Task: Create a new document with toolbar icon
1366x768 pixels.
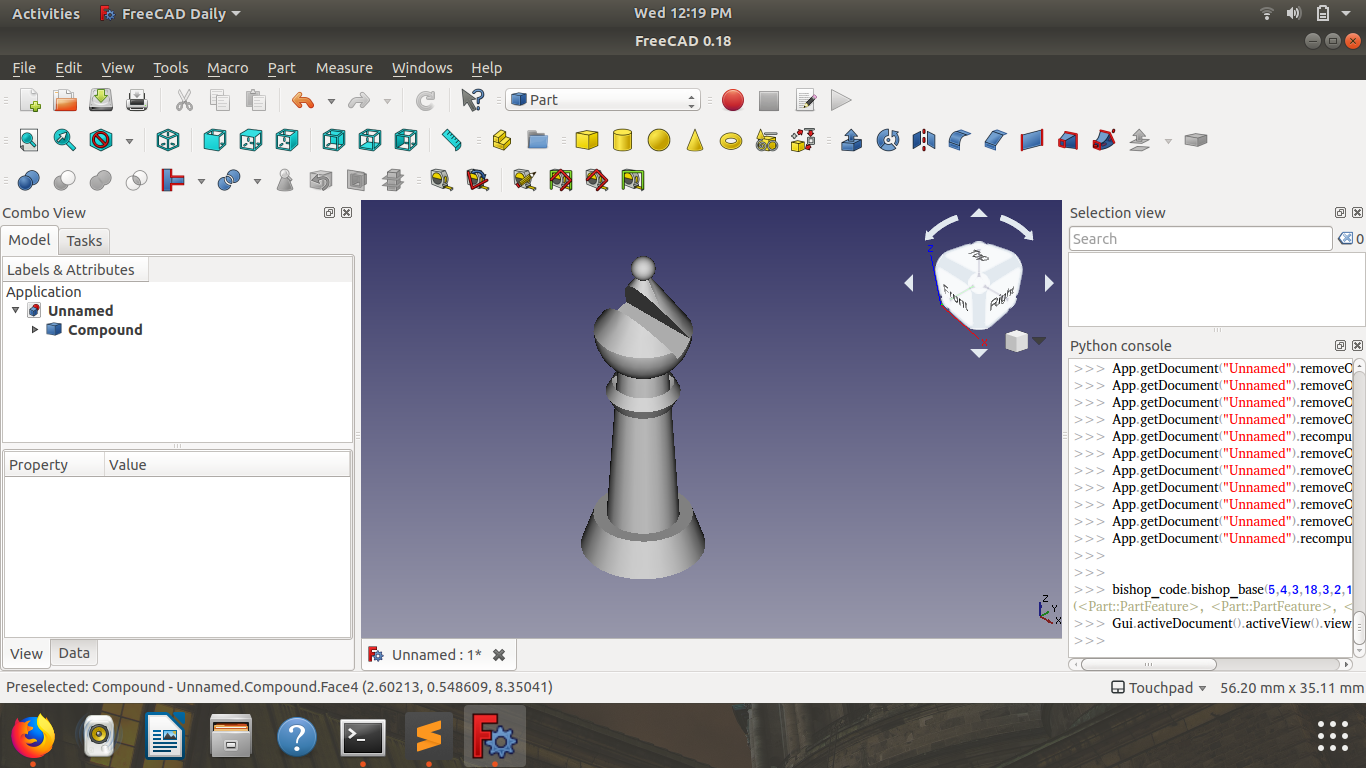Action: click(x=29, y=100)
